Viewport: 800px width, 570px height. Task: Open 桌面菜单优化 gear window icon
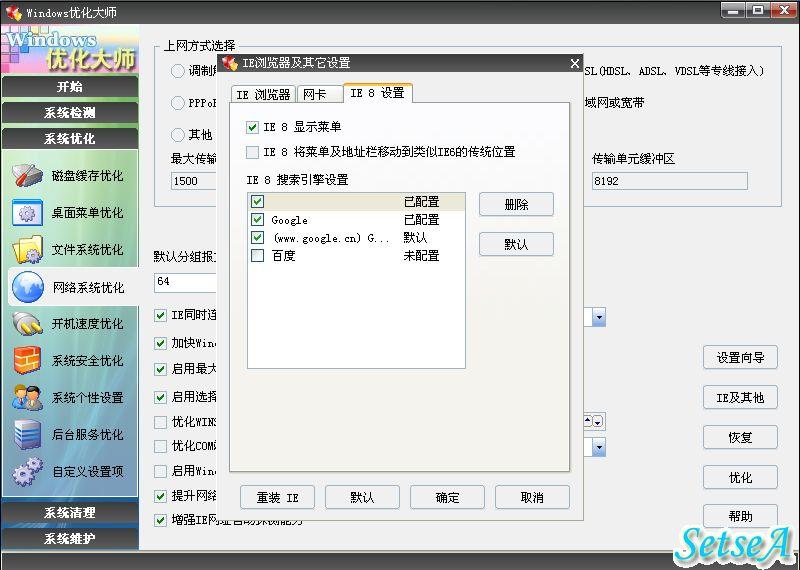pyautogui.click(x=27, y=212)
